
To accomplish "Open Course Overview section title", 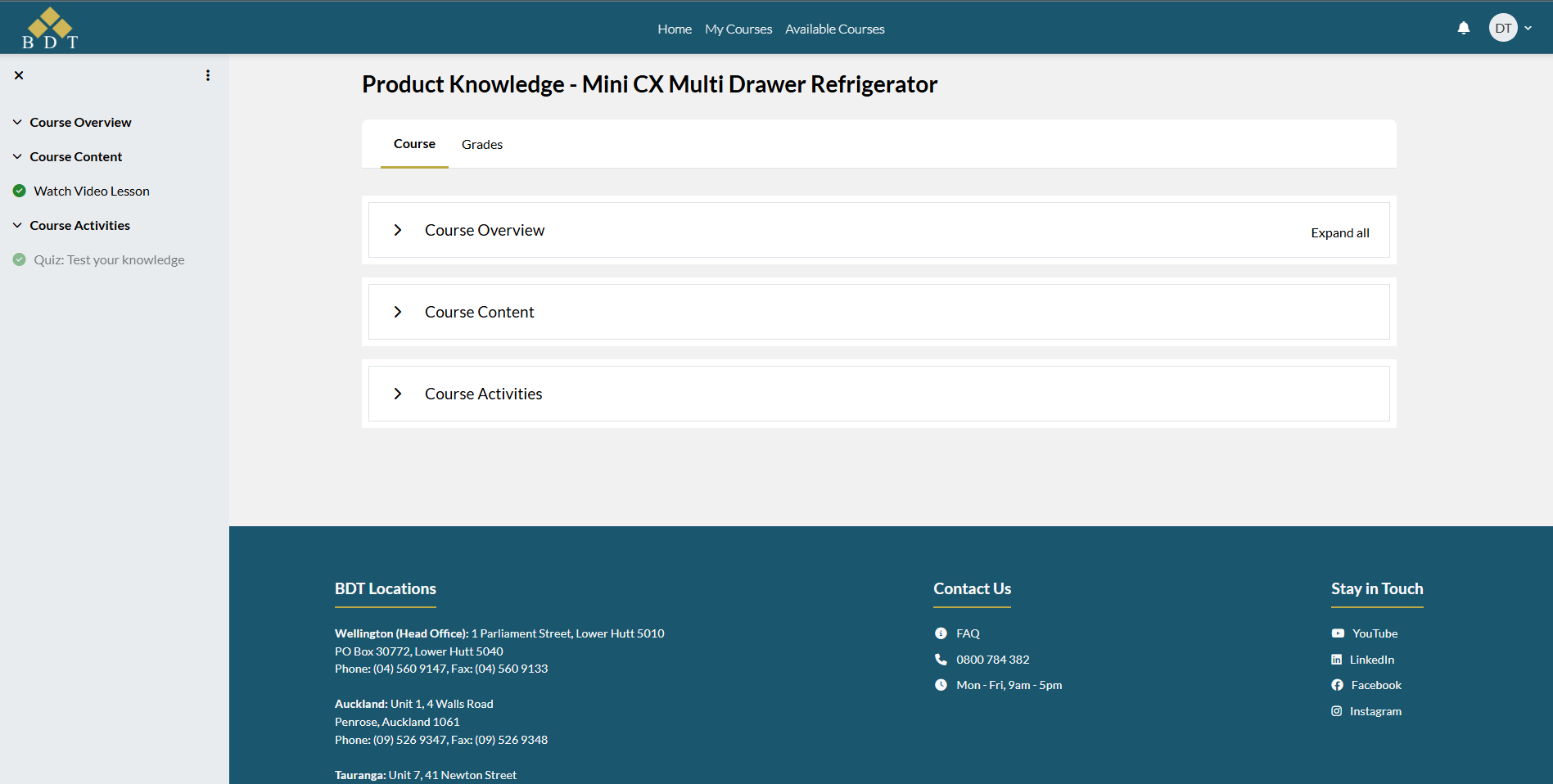I will (485, 230).
